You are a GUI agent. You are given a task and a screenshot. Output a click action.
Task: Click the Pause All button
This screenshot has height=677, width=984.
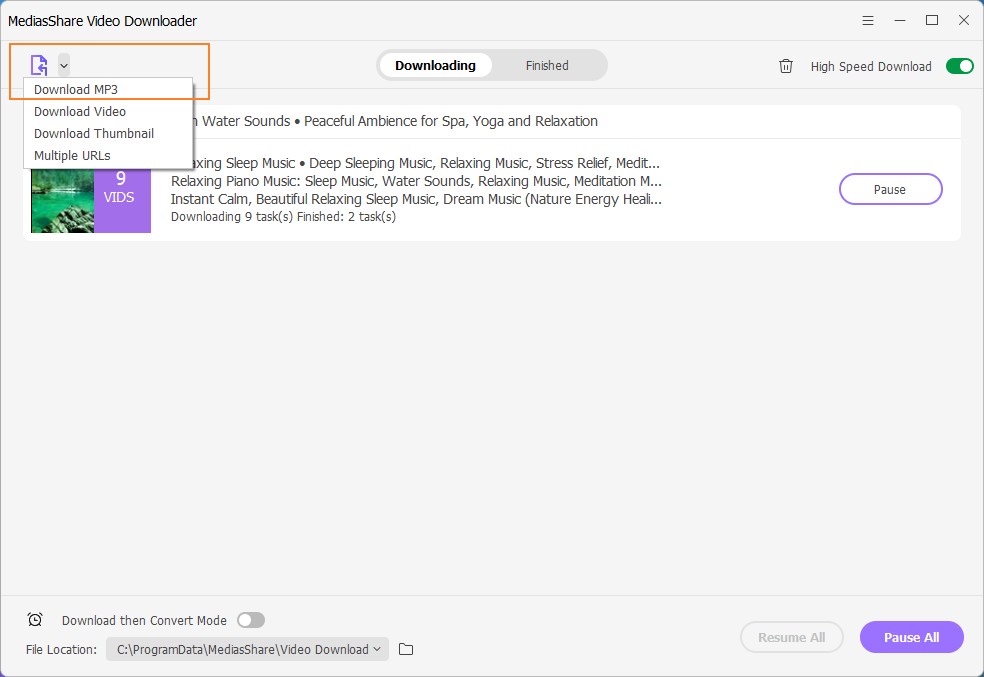(x=910, y=637)
